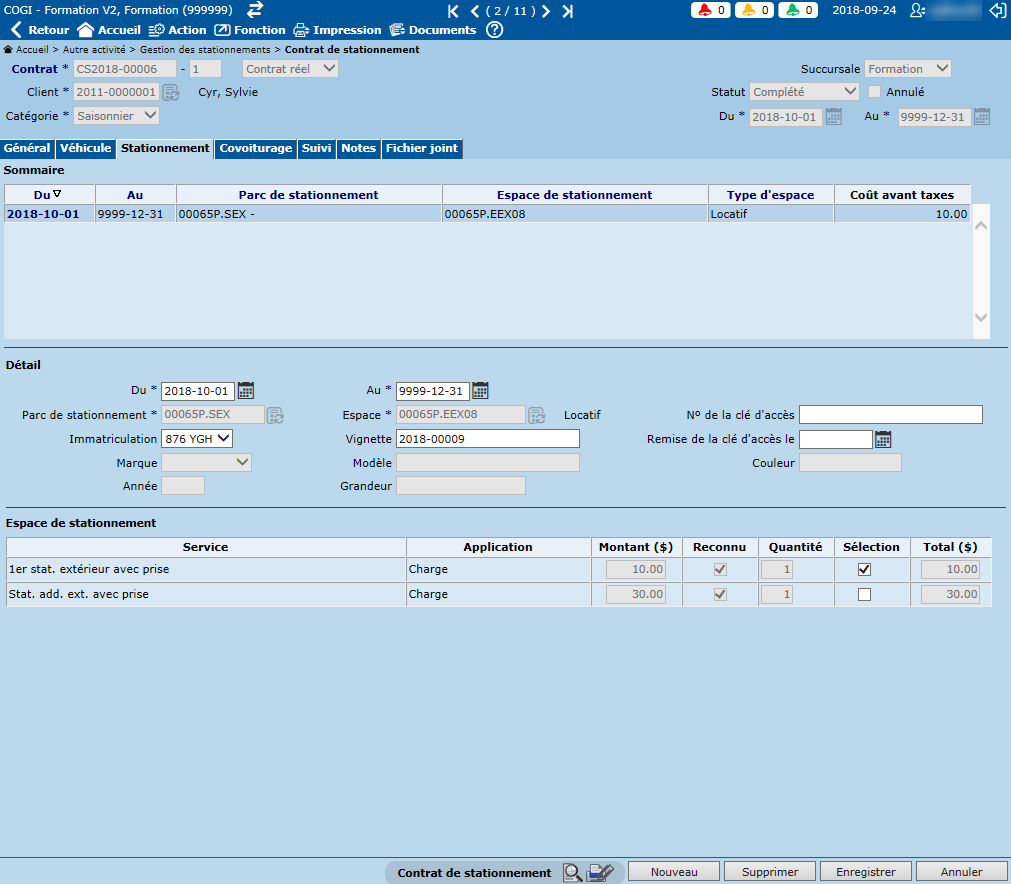Click the Vignette input field
The width and height of the screenshot is (1011, 884).
[487, 439]
